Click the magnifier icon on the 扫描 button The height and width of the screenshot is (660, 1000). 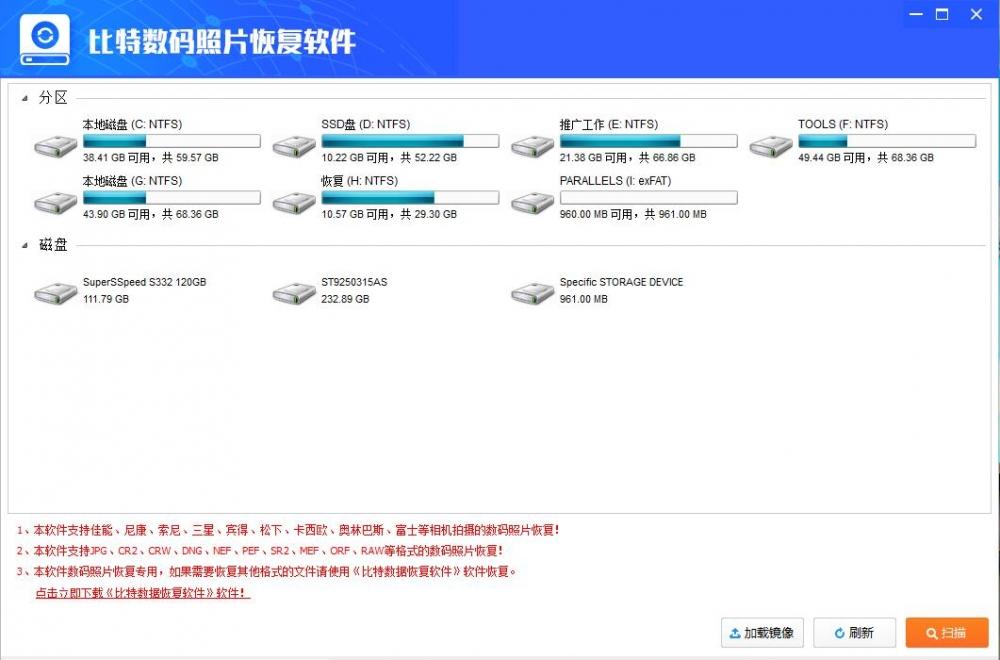pos(930,632)
